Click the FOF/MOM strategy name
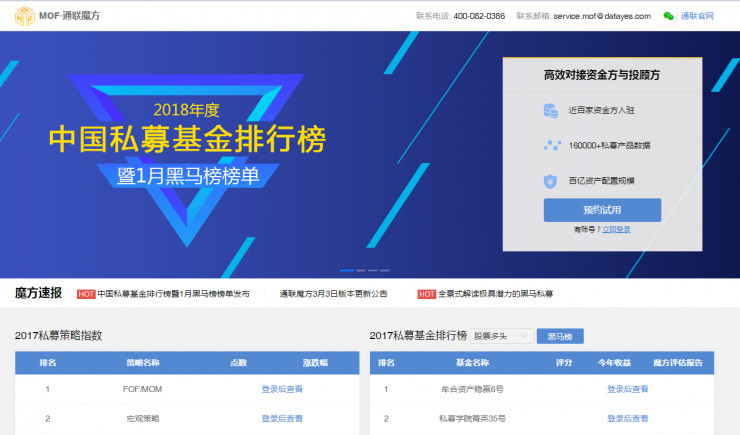This screenshot has height=435, width=740. coord(142,389)
